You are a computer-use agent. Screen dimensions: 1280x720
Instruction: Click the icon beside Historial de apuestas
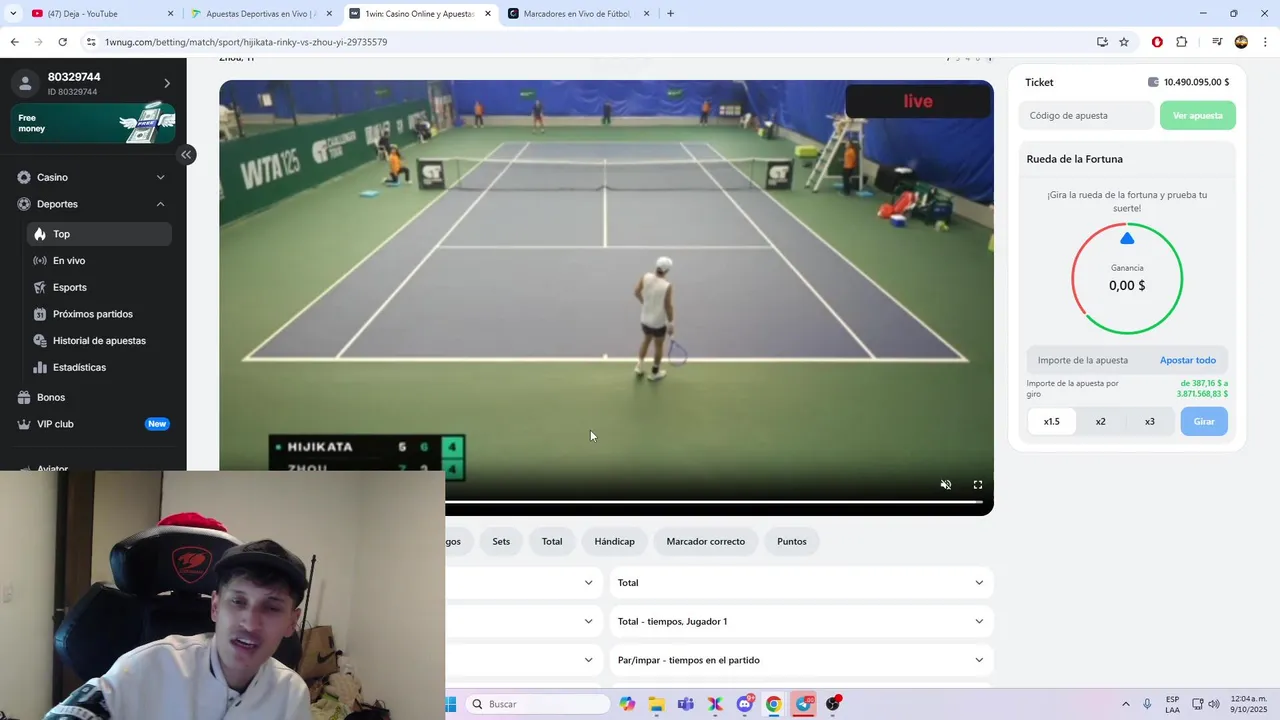(x=40, y=341)
